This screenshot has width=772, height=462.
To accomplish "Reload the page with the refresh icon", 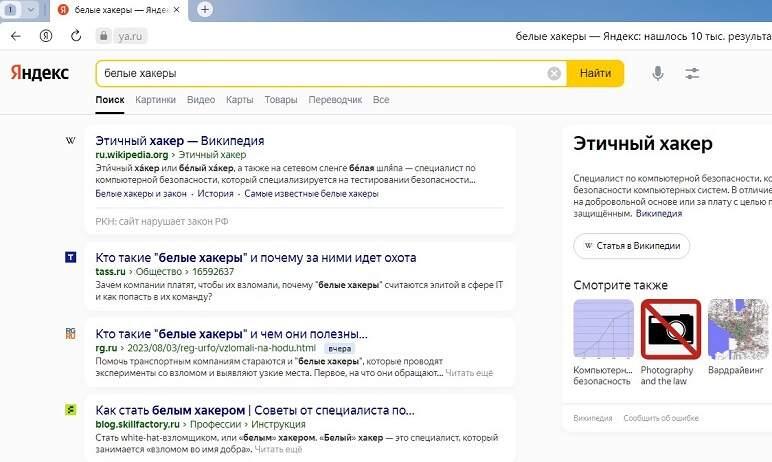I will coord(76,36).
